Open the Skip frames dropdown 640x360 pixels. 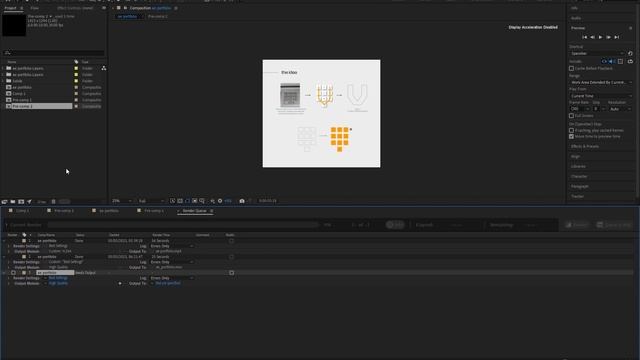pos(599,109)
